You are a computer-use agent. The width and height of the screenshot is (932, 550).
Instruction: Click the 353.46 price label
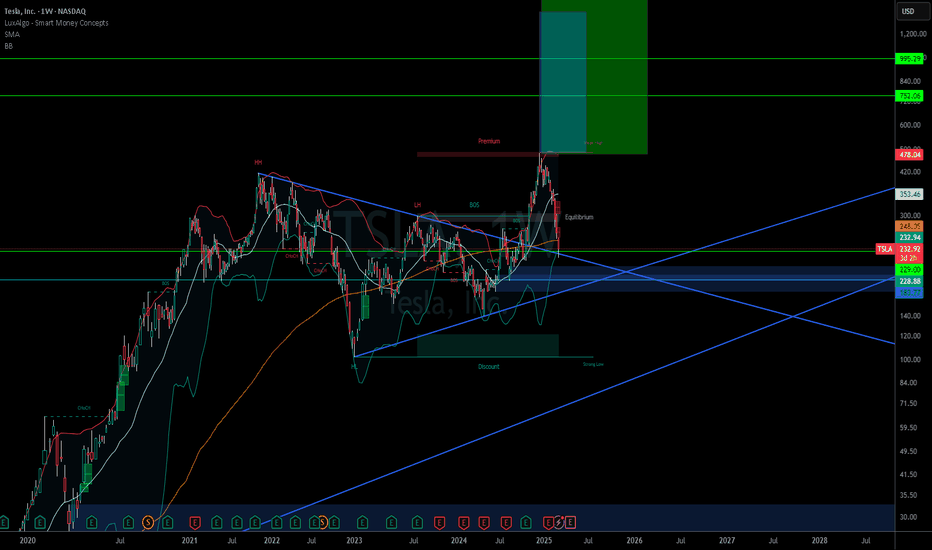coord(909,194)
